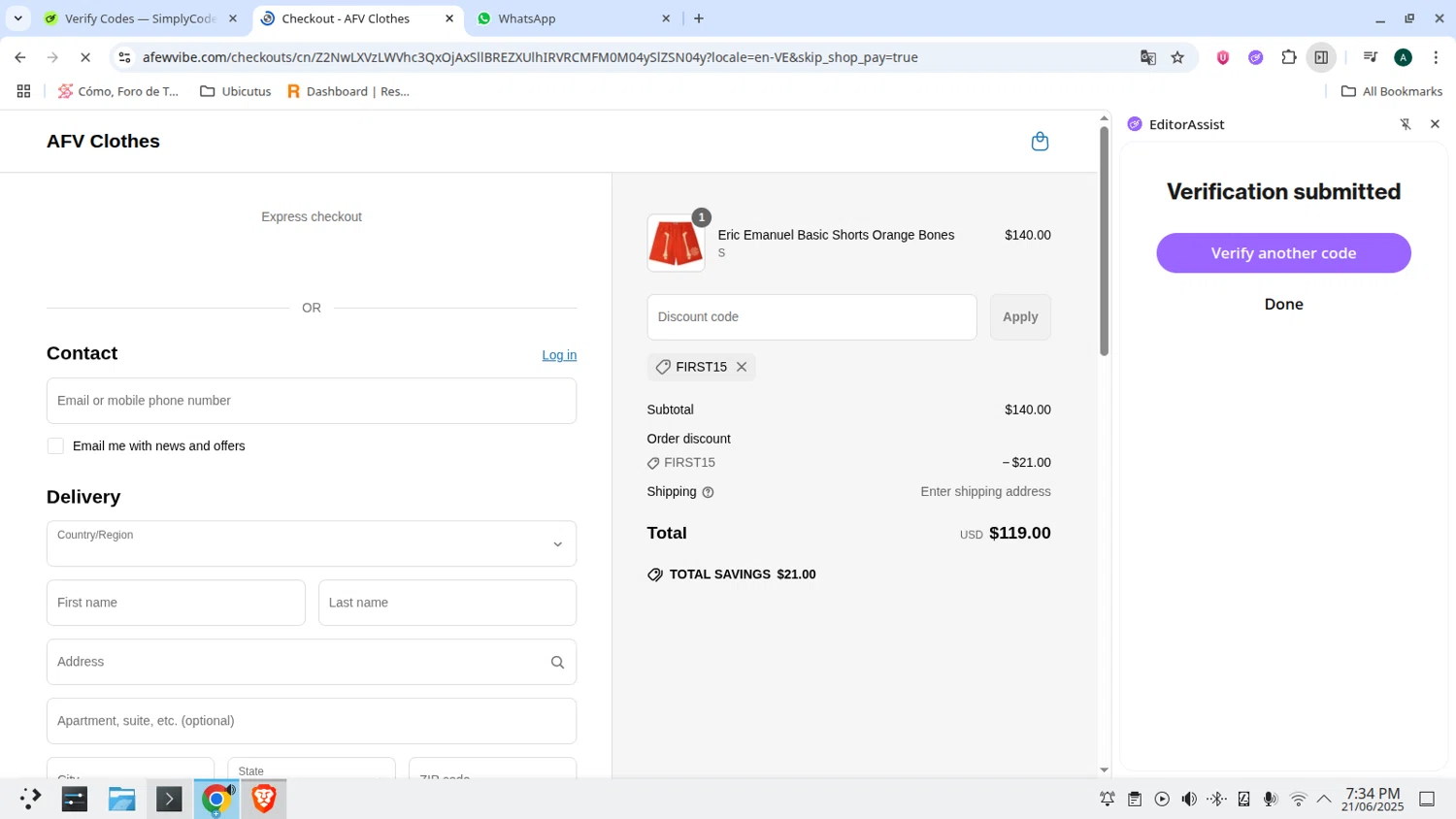Click the address bar URL

pyautogui.click(x=530, y=57)
